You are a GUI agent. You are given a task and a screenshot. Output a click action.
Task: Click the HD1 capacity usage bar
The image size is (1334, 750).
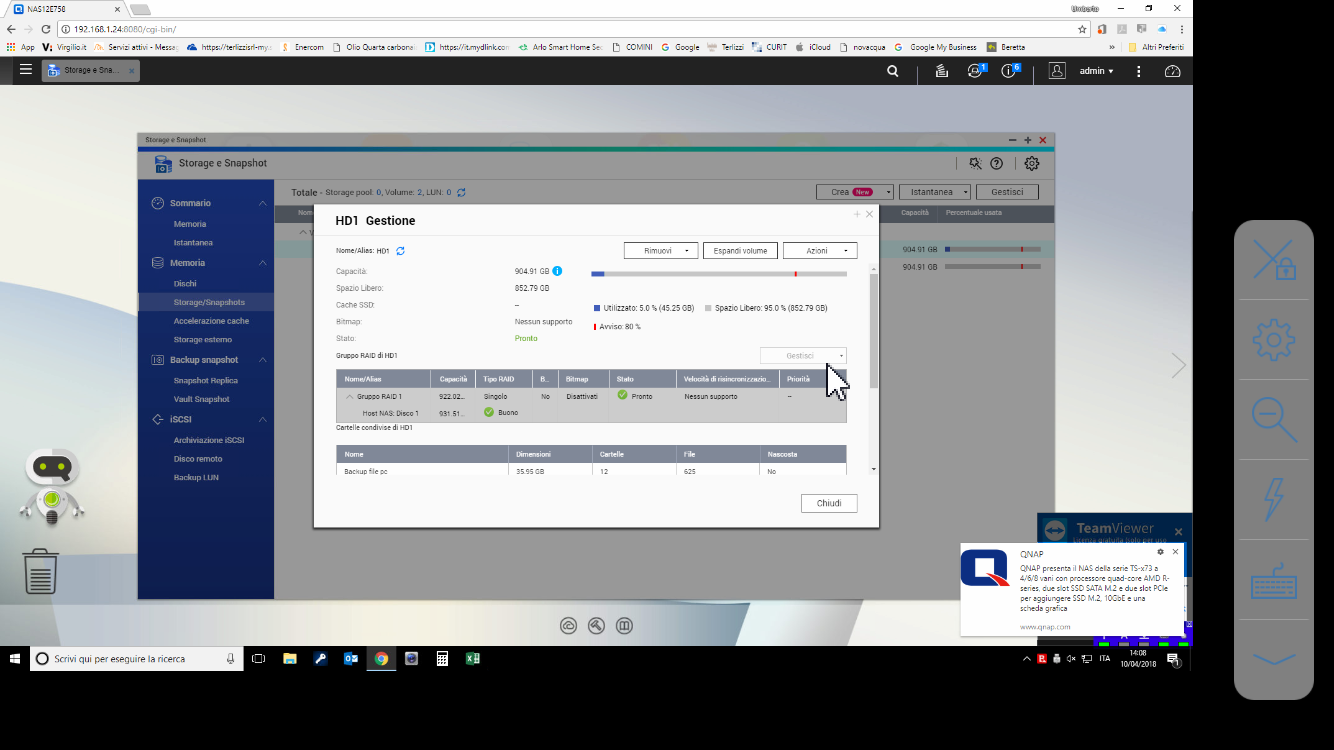(718, 273)
